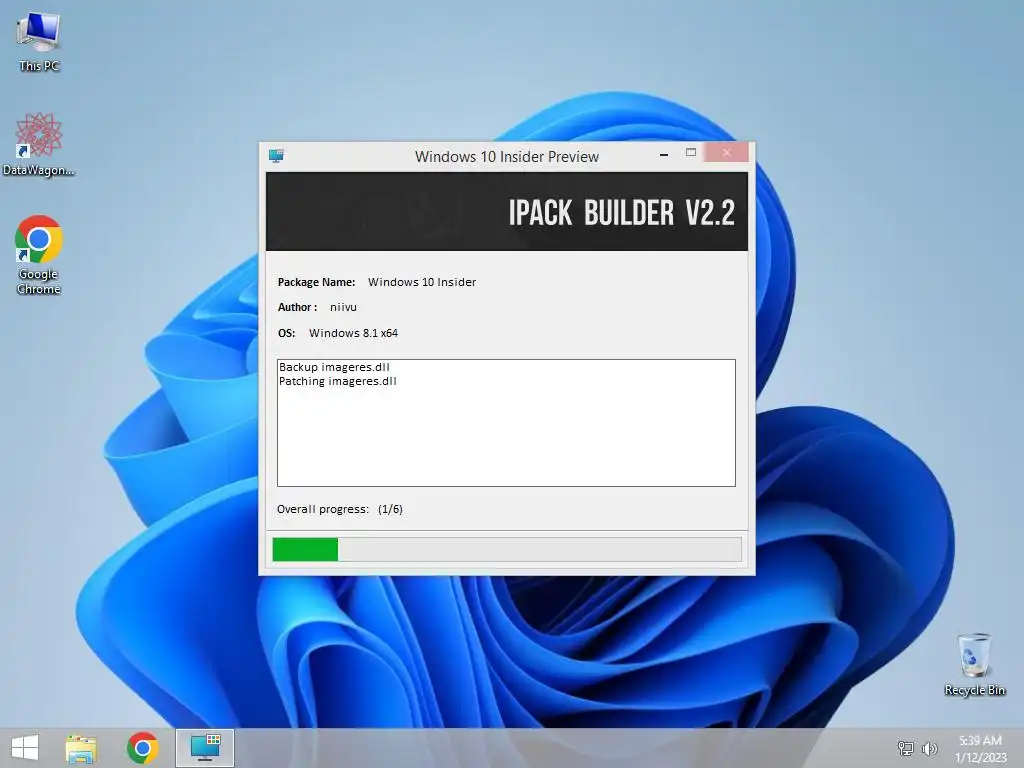
Task: Open This PC desktop icon
Action: 39,42
